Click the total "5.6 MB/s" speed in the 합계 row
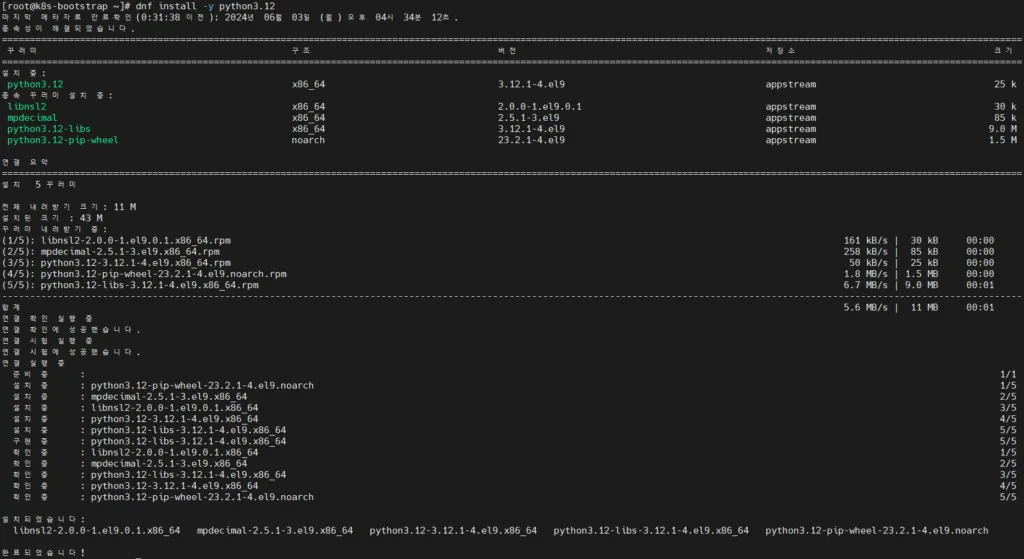Image resolution: width=1024 pixels, height=559 pixels. (865, 307)
